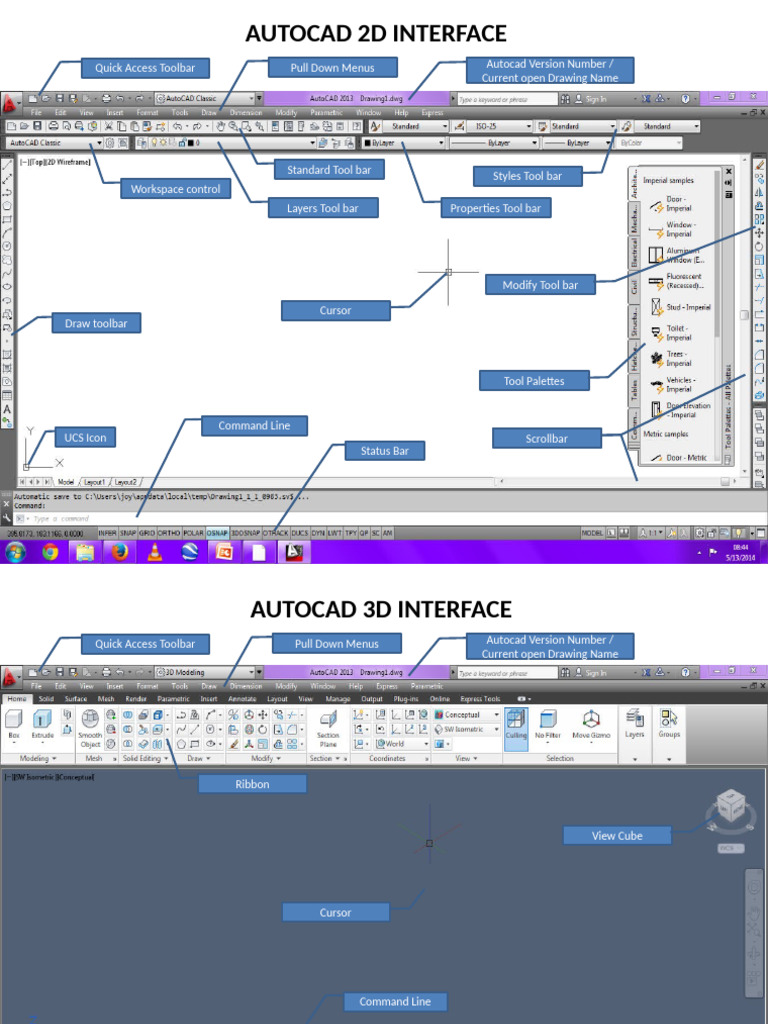Viewport: 768px width, 1024px height.
Task: Expand the Modeling panel in the 3D ribbon
Action: pyautogui.click(x=38, y=758)
